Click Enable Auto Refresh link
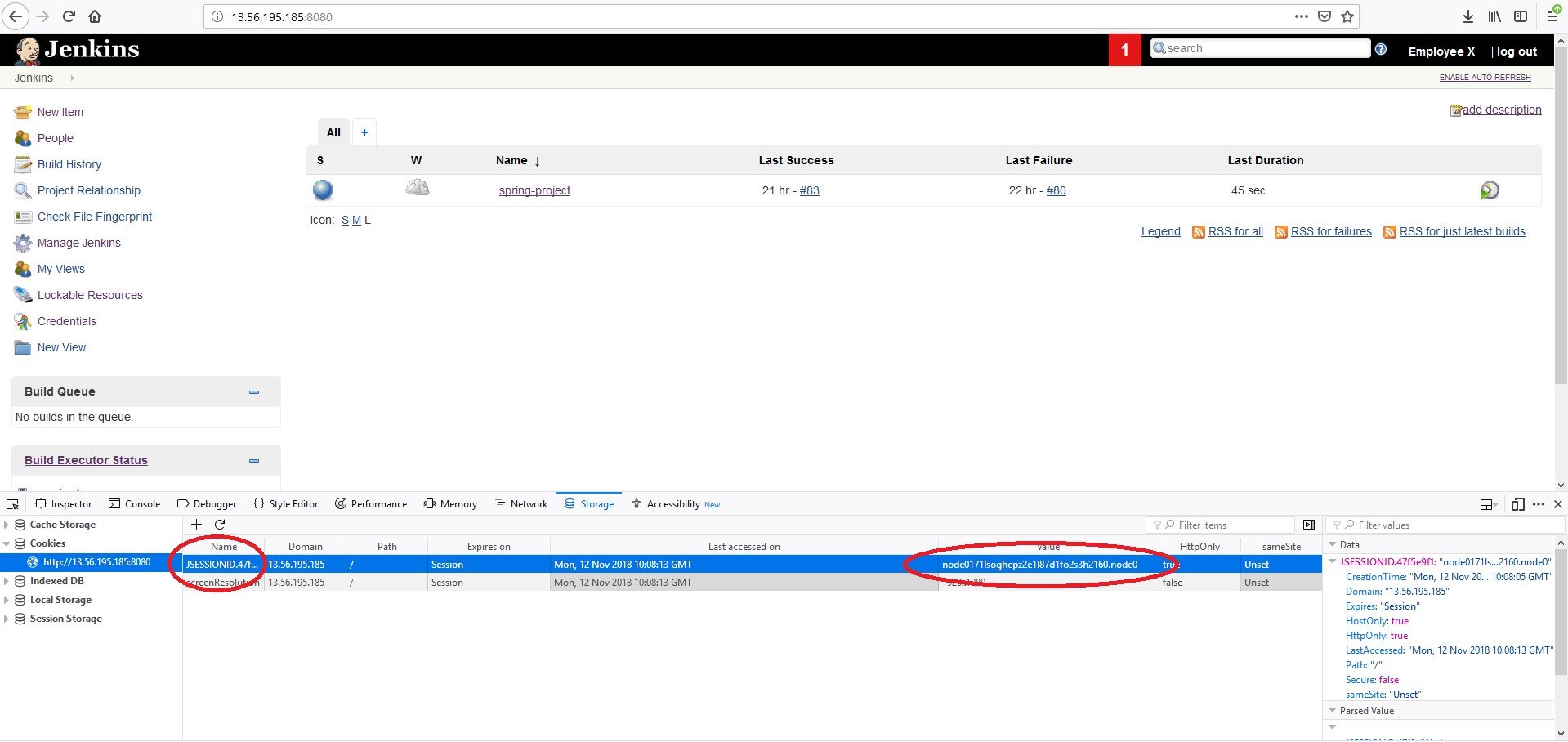This screenshot has width=1568, height=742. pos(1485,78)
